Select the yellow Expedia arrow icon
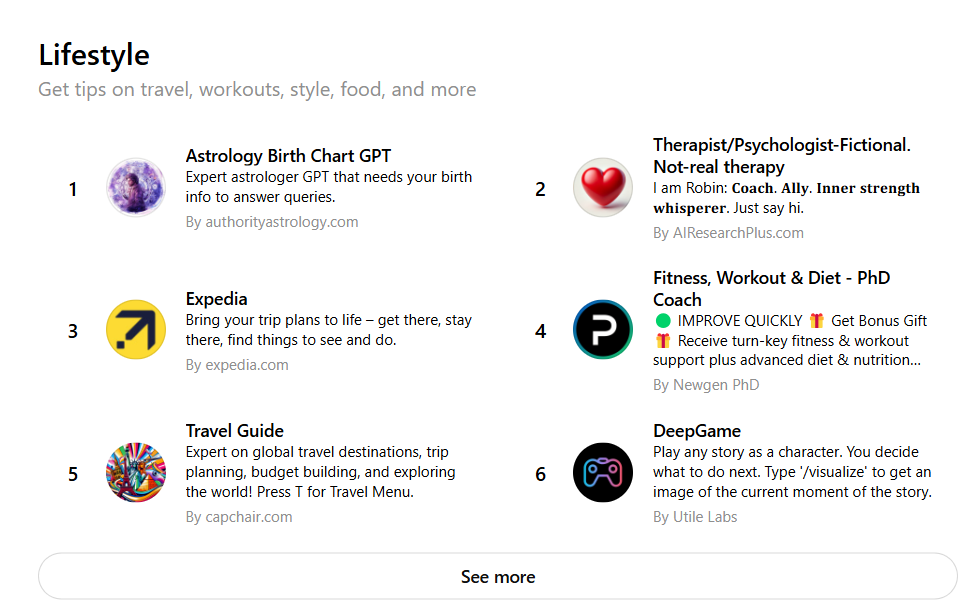This screenshot has height=605, width=961. (x=135, y=330)
